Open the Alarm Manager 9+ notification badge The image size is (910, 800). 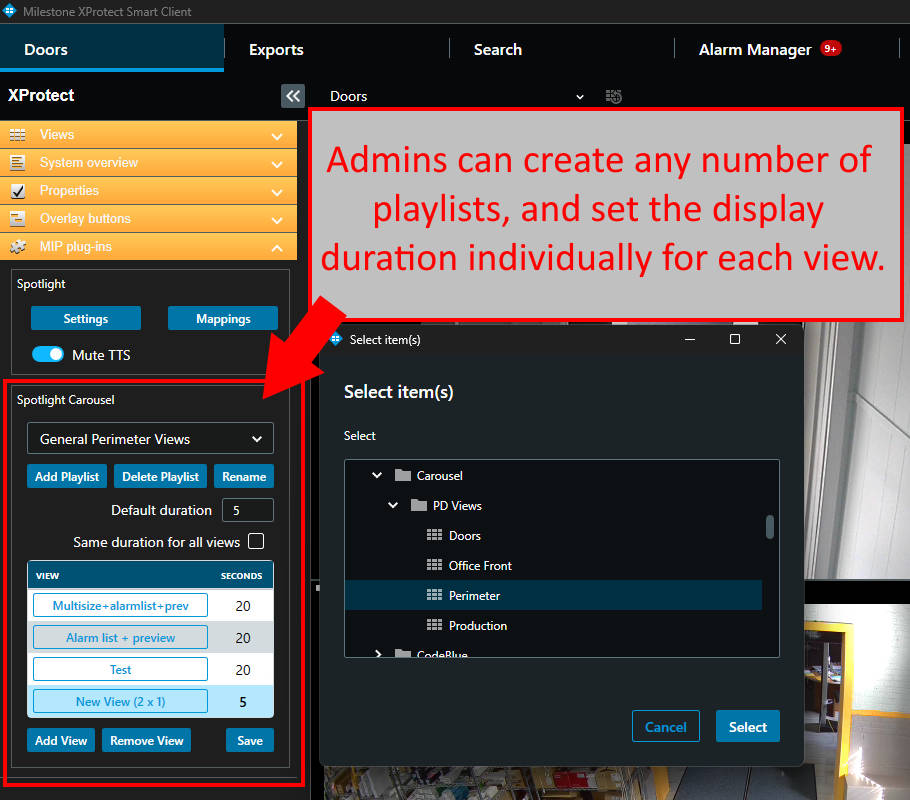click(x=830, y=48)
